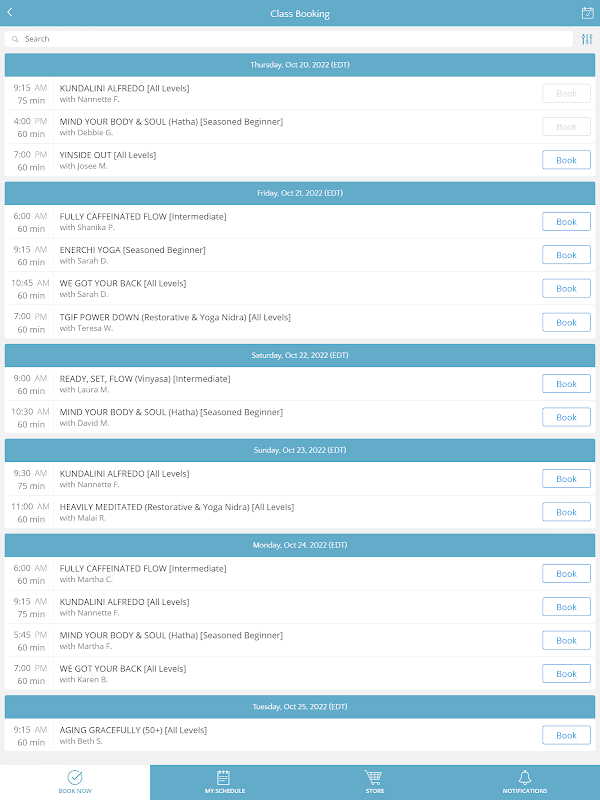Open the My Schedule calendar icon

pos(224,777)
